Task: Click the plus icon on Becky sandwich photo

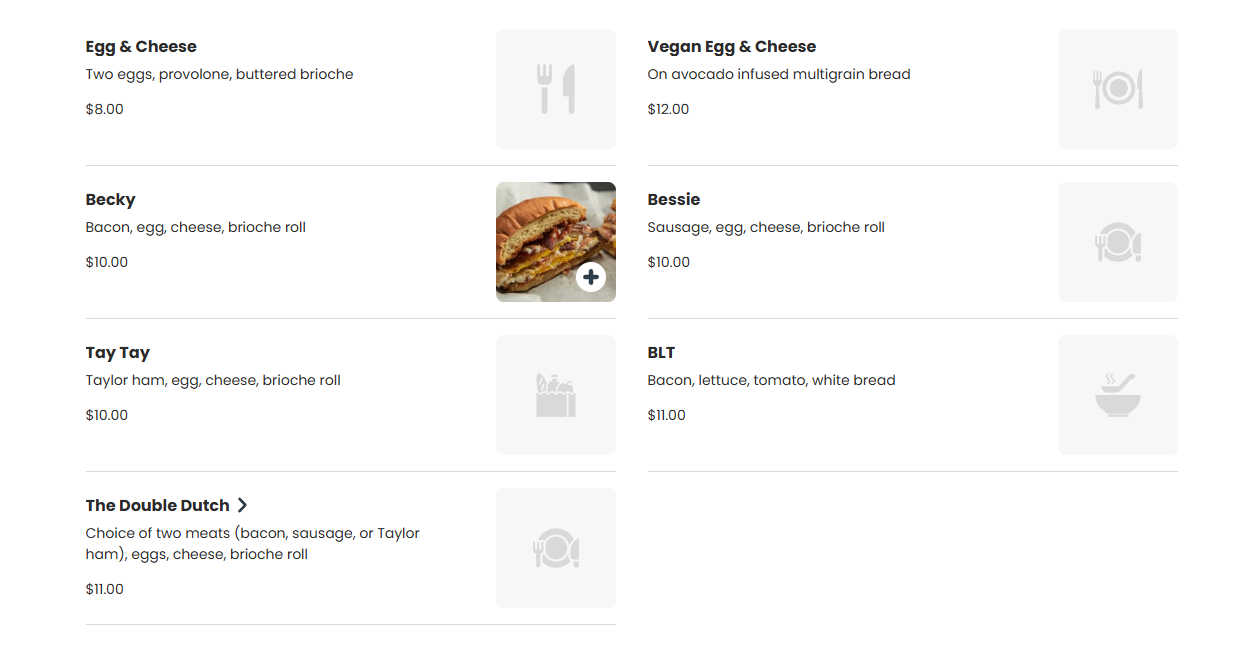Action: (591, 277)
